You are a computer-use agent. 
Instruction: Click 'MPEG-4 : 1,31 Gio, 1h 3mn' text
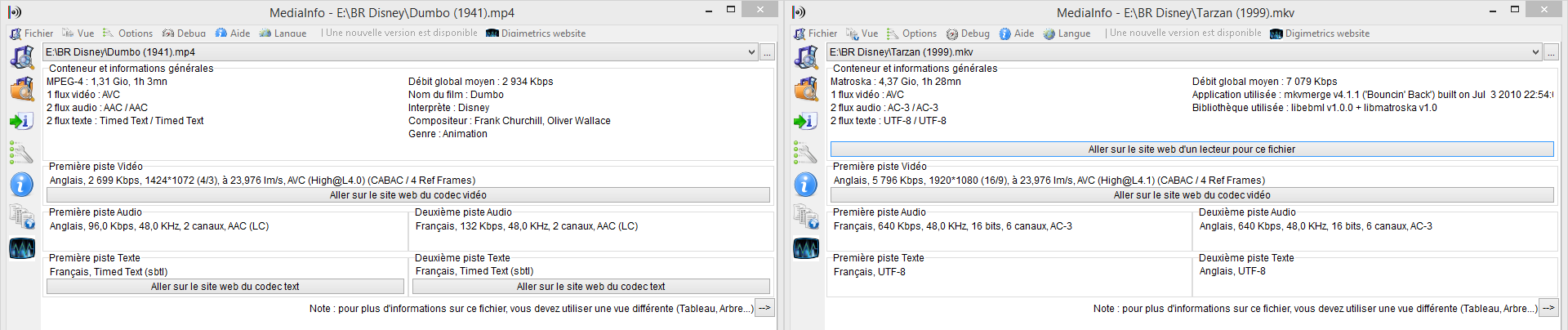tap(107, 82)
